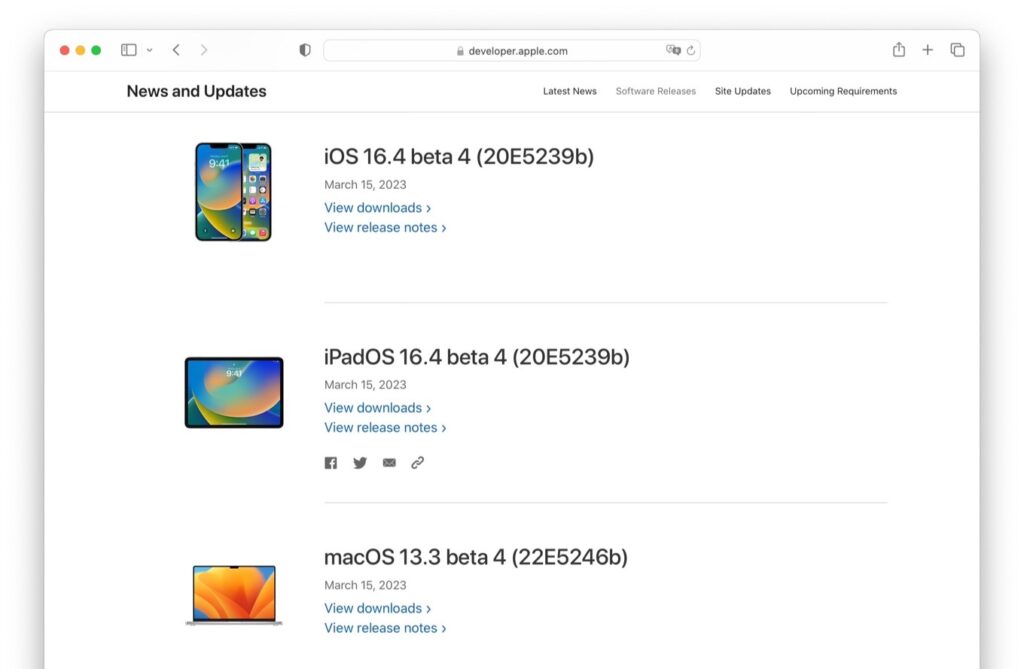1024x669 pixels.
Task: Click the iPhone thumbnail for iOS 16.4
Action: [233, 190]
